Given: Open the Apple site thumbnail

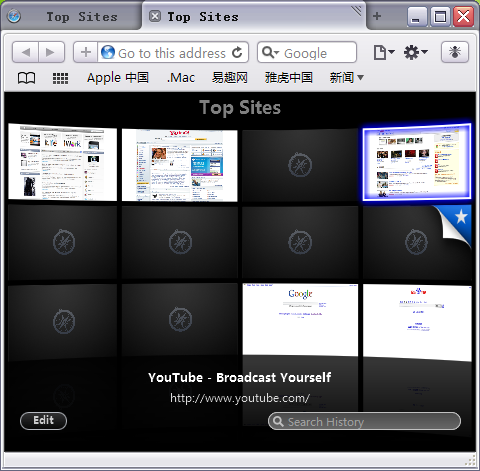Looking at the screenshot, I should pos(63,162).
